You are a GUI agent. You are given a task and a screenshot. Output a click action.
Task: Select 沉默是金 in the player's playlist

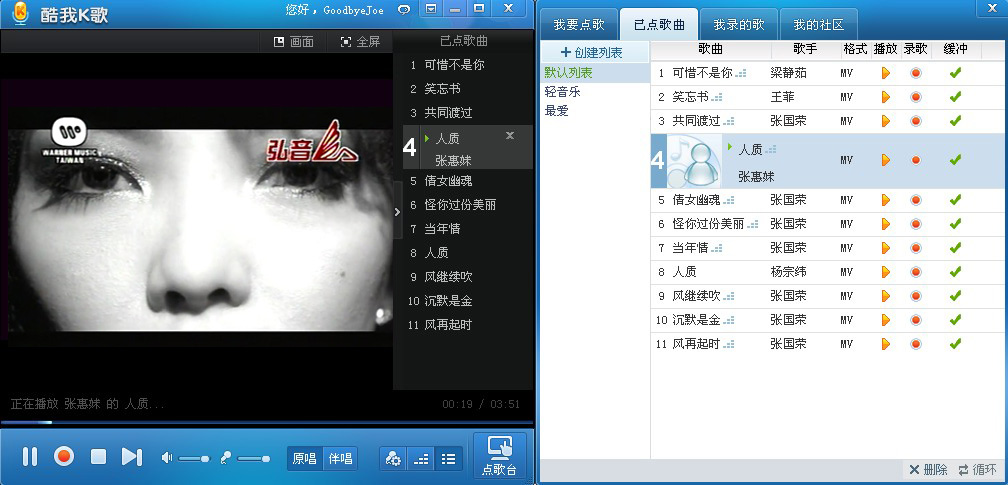[448, 301]
